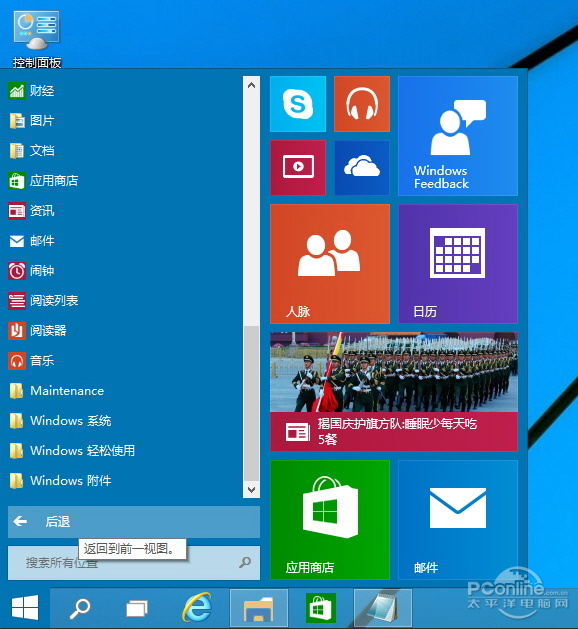578x629 pixels.
Task: Open 邮件 in the app list
Action: point(31,241)
